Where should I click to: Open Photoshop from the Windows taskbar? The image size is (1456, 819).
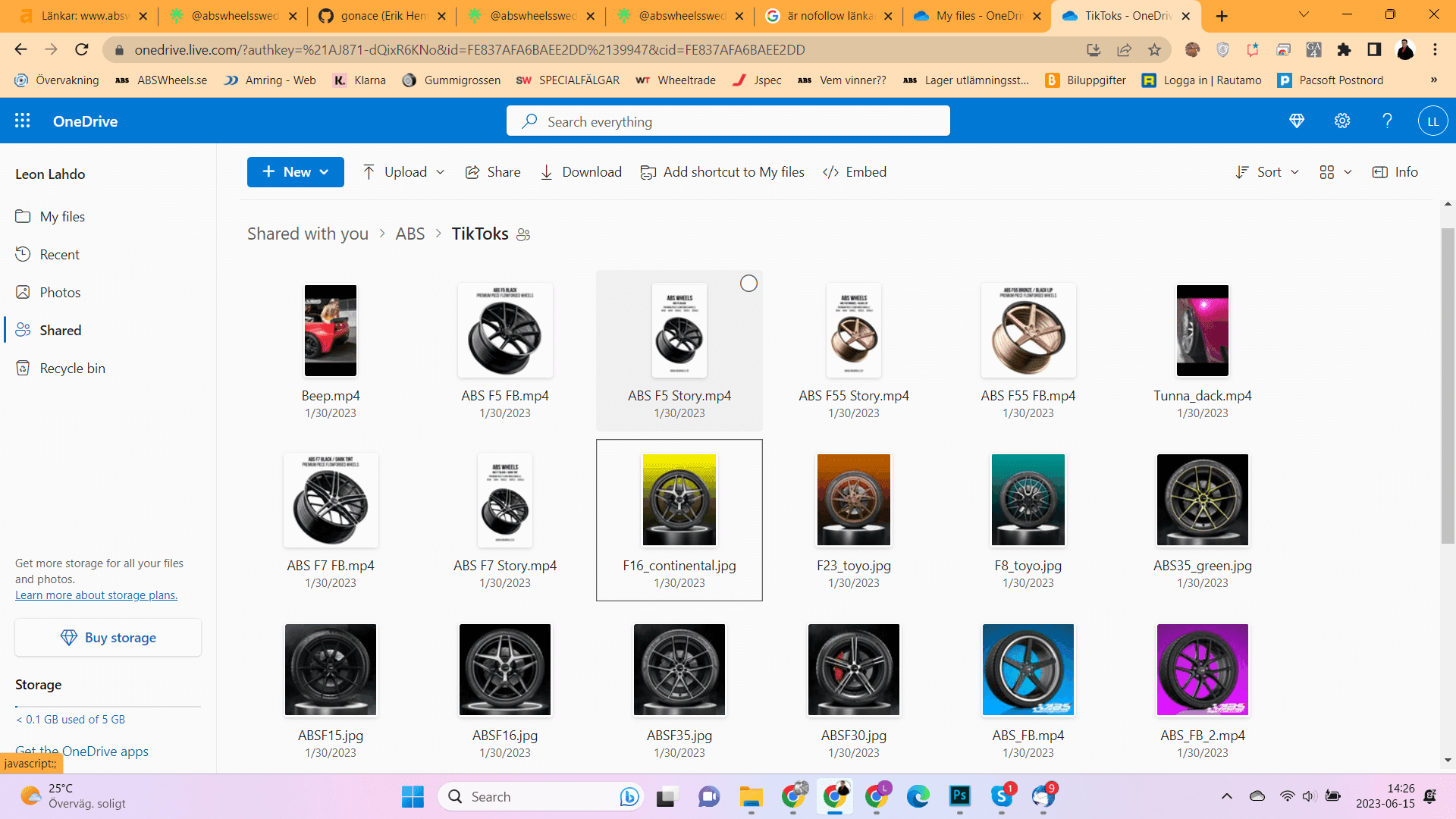(x=959, y=796)
